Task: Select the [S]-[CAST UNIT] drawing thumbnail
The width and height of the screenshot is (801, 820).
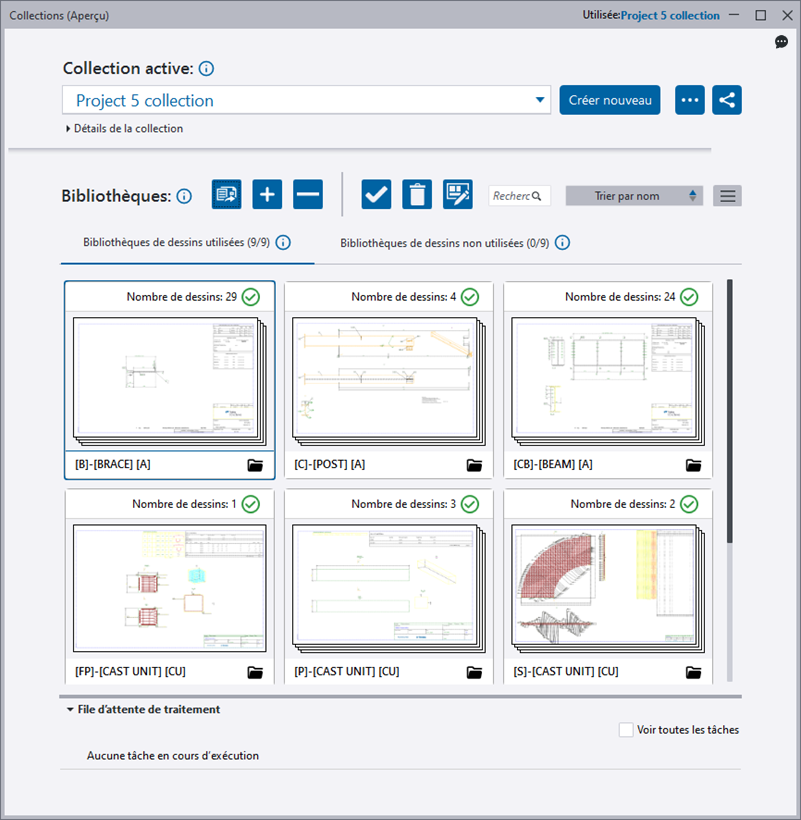Action: [x=608, y=588]
